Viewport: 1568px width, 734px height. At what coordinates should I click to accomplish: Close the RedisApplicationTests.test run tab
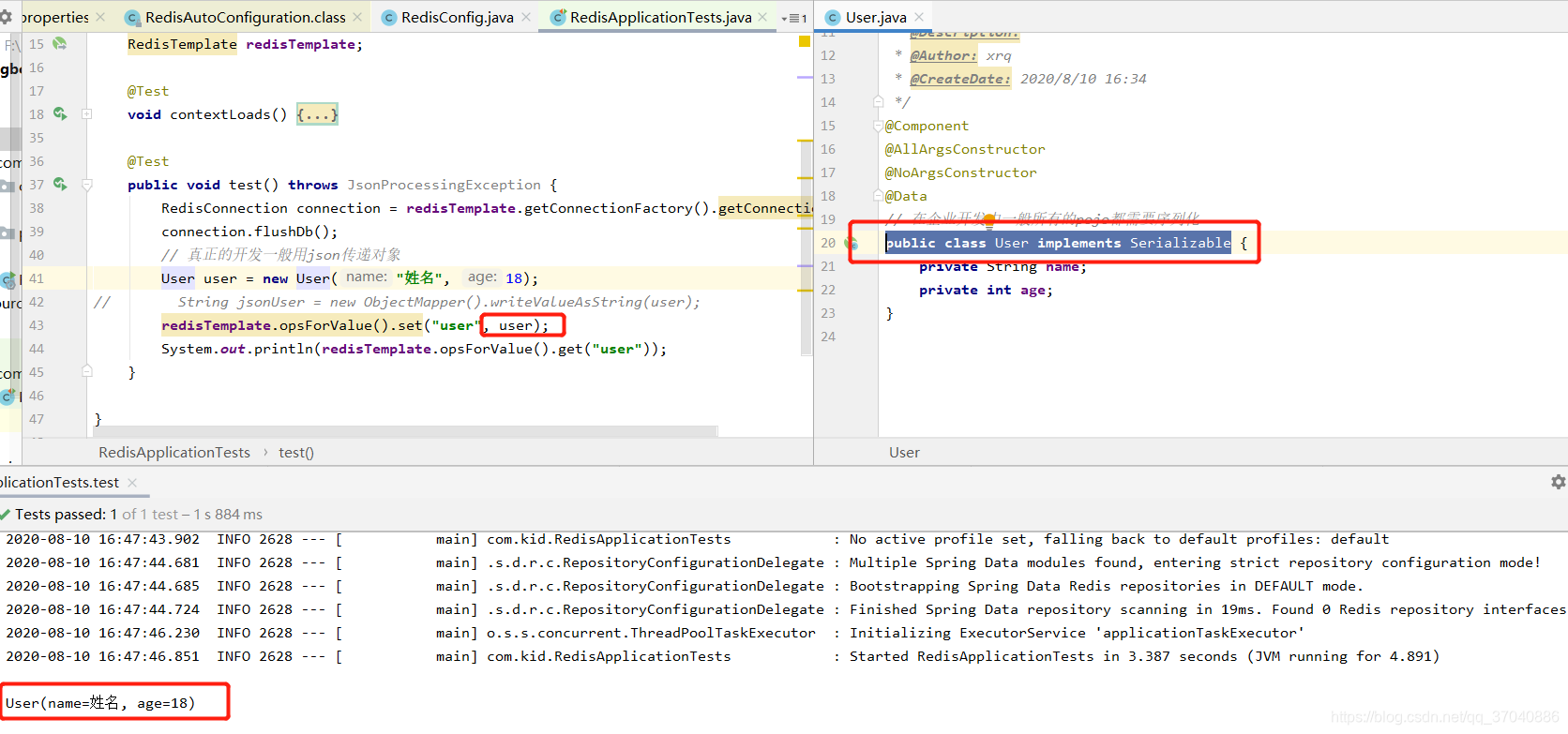tap(132, 483)
